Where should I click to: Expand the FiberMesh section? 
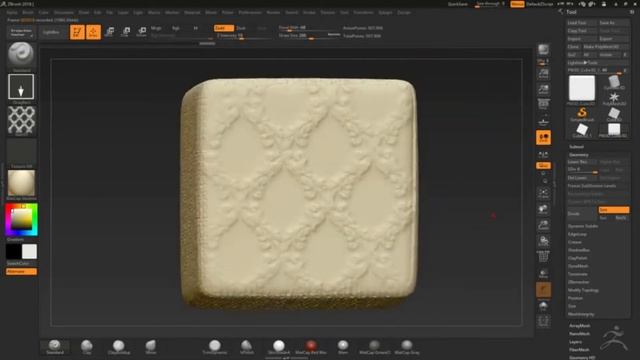click(579, 350)
